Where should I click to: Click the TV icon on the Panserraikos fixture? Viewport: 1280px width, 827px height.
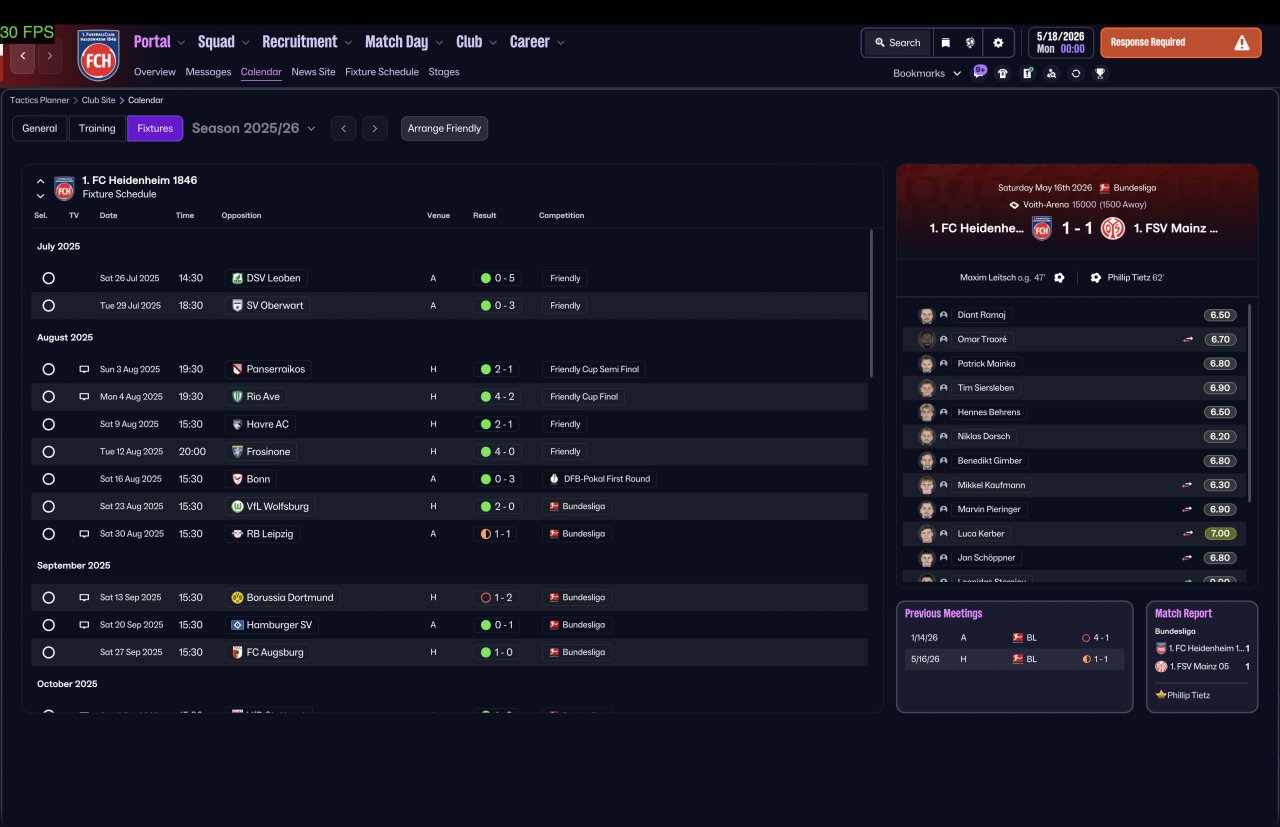[84, 370]
